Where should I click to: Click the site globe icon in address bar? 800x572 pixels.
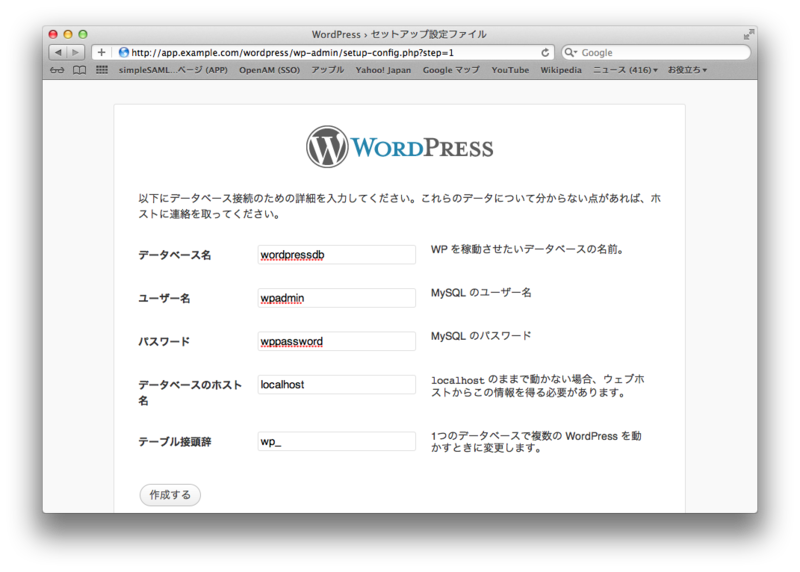tap(123, 53)
